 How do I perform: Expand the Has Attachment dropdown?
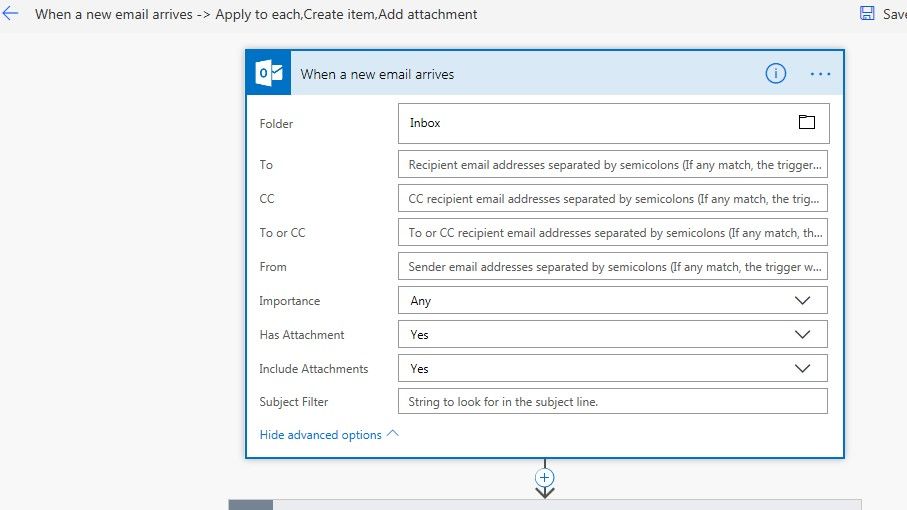801,334
